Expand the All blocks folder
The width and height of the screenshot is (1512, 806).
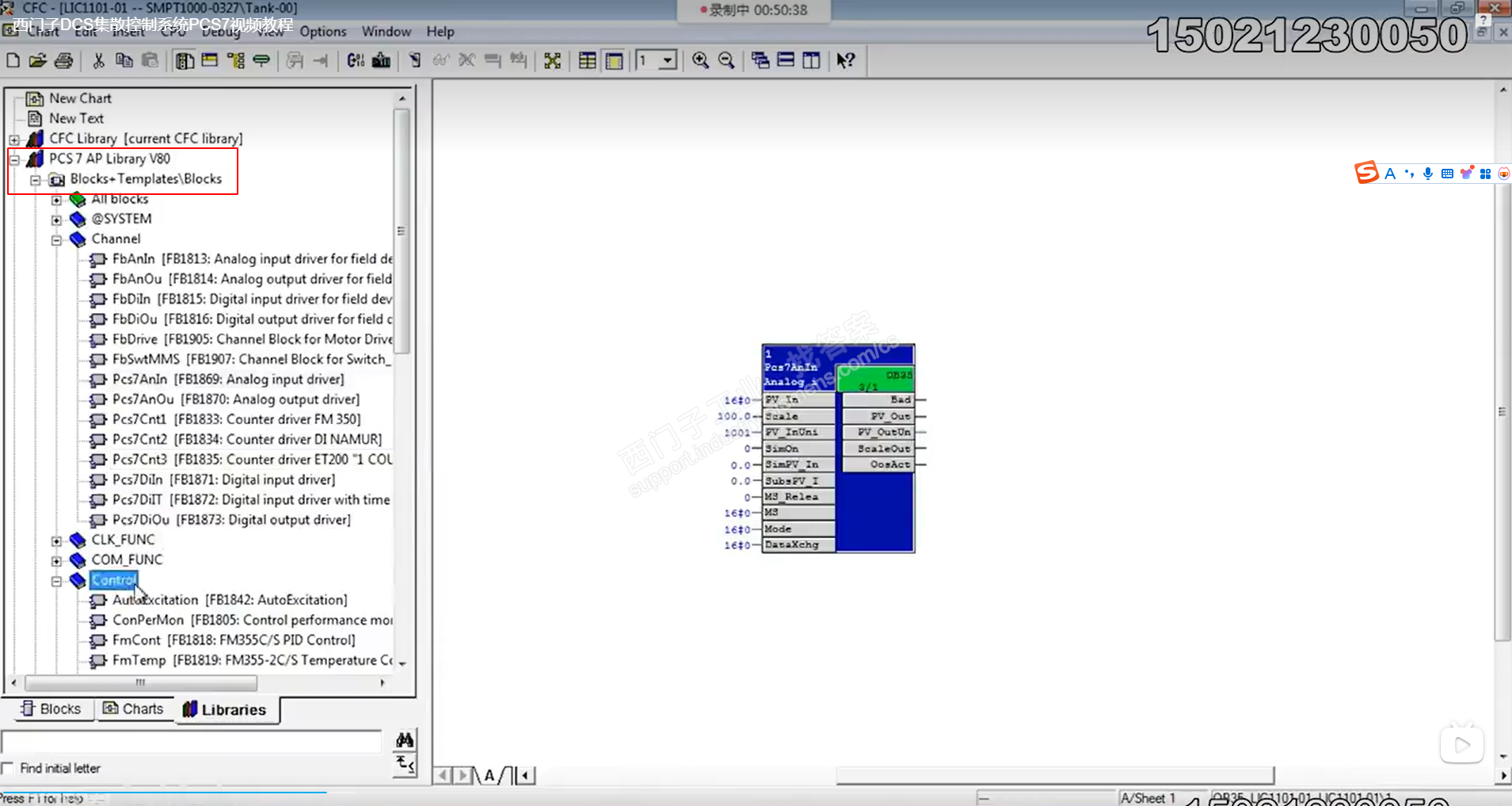[x=56, y=200]
